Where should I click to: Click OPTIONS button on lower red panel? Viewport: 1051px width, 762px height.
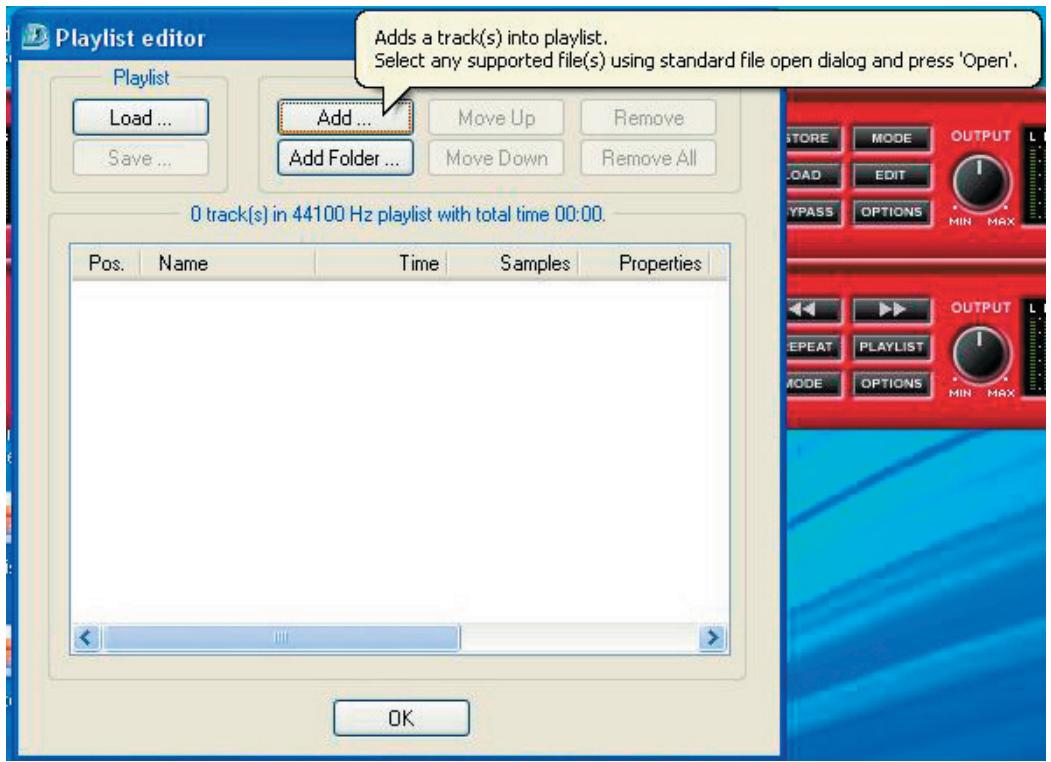pyautogui.click(x=891, y=383)
